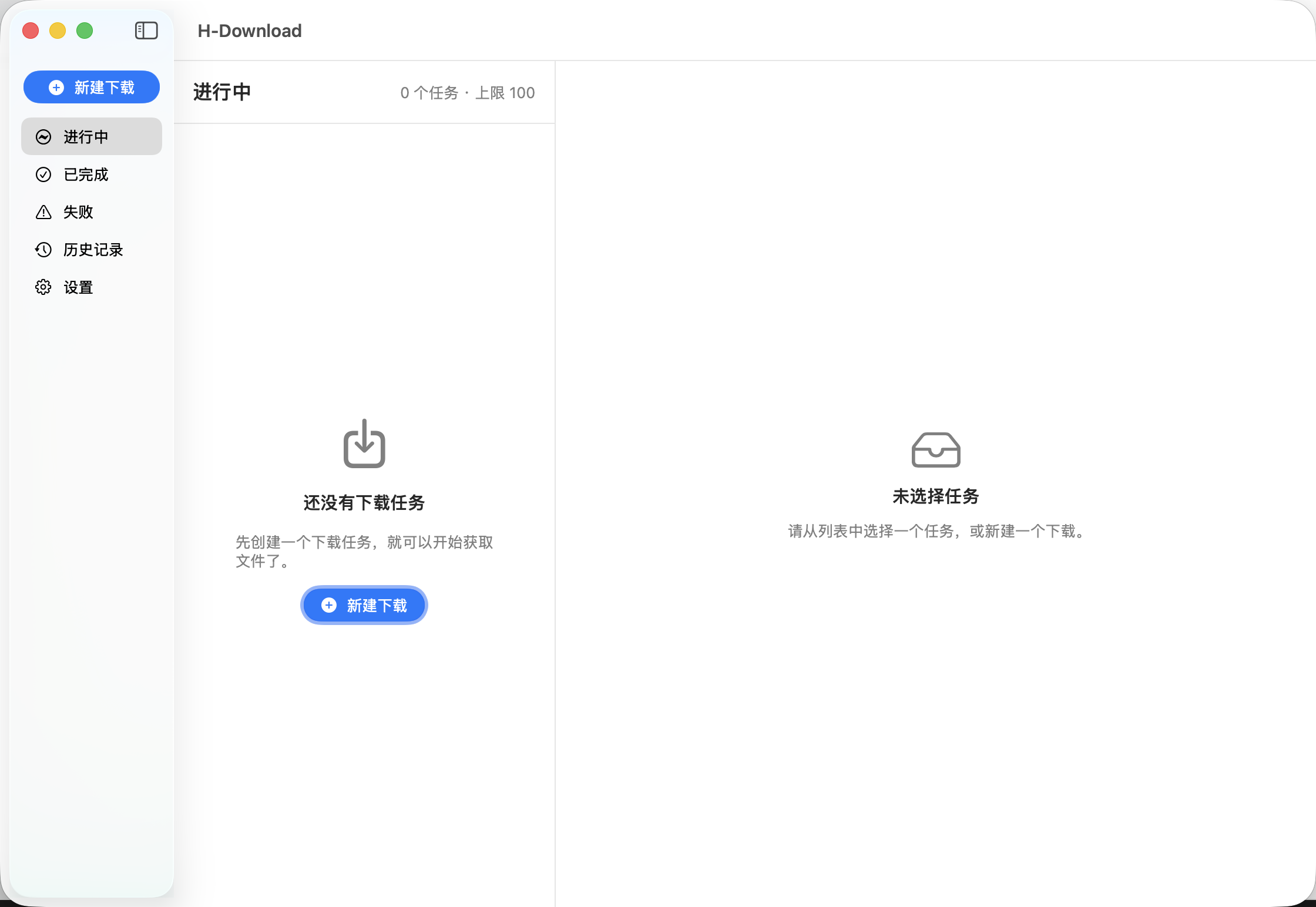Toggle the sidebar visibility icon
This screenshot has width=1316, height=907.
(x=146, y=31)
